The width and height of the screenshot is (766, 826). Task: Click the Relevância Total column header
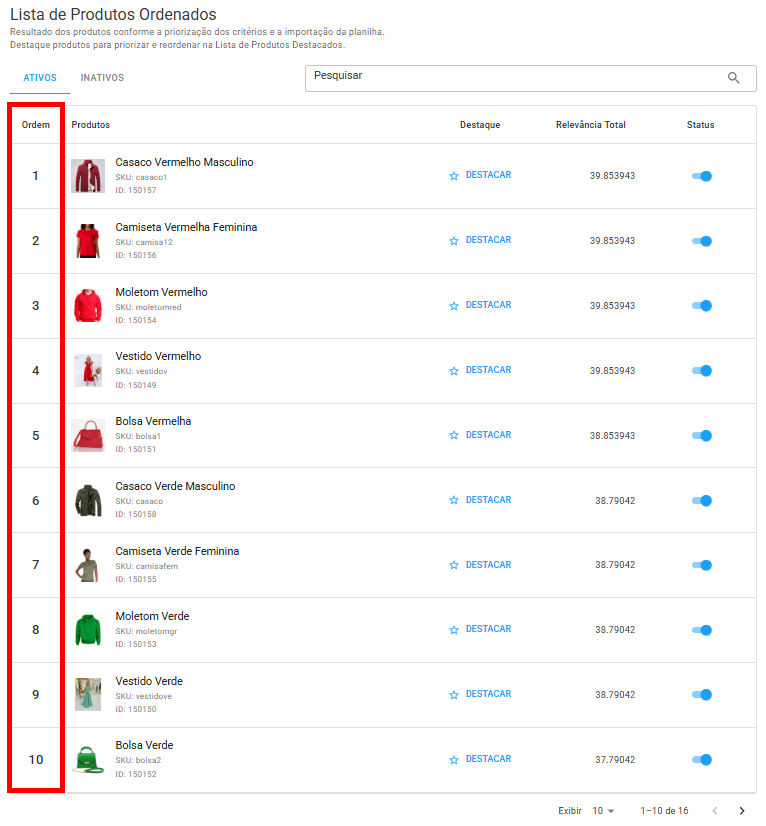(x=591, y=125)
